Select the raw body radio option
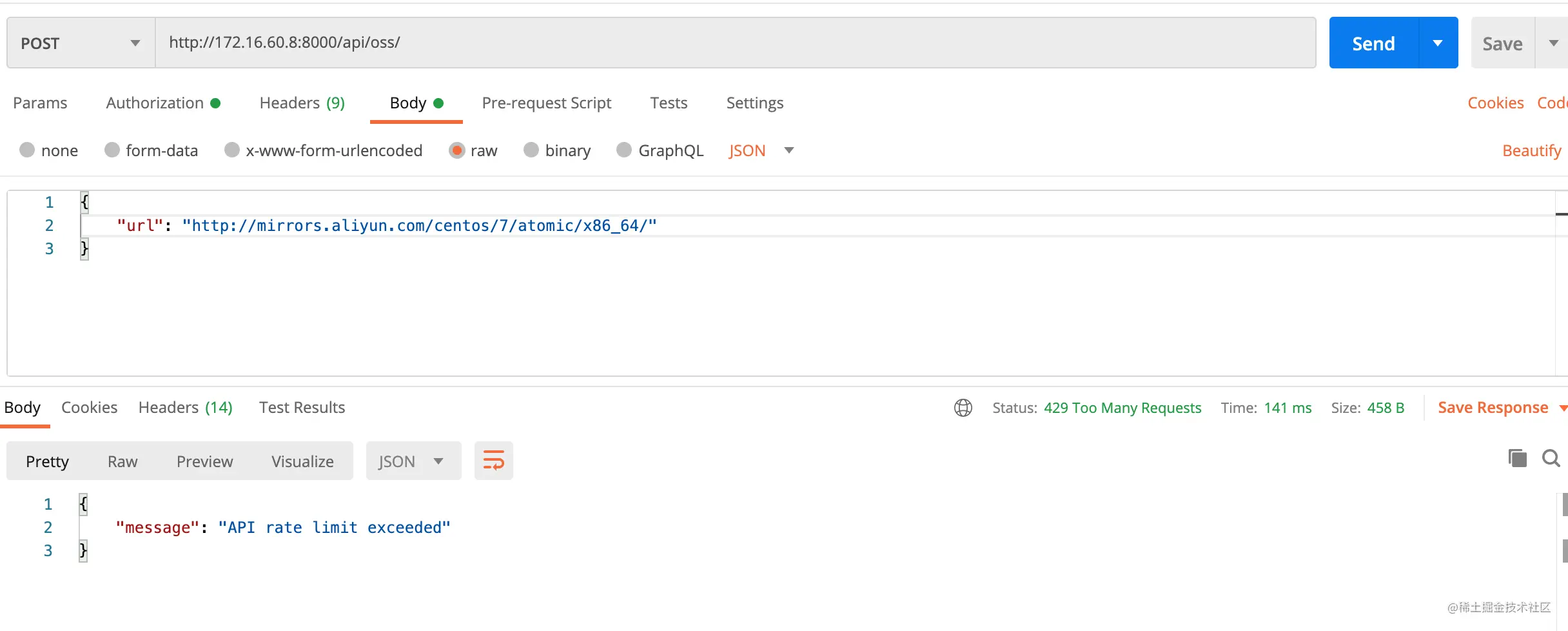The width and height of the screenshot is (1568, 631). pyautogui.click(x=456, y=150)
